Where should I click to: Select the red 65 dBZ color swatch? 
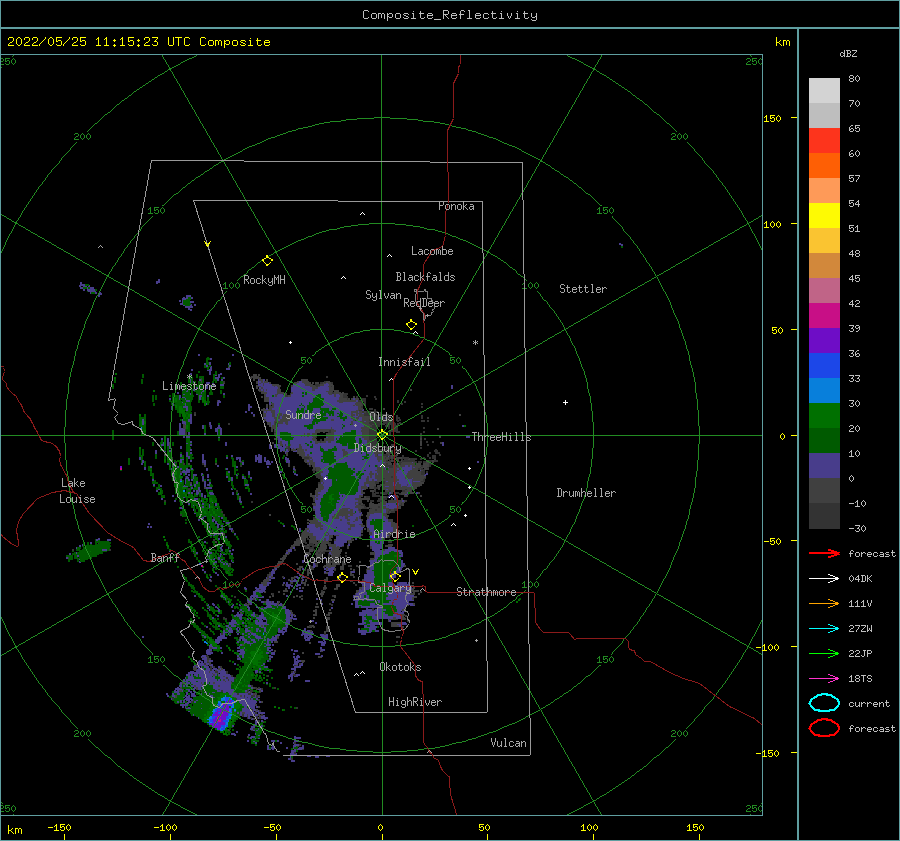[x=824, y=140]
